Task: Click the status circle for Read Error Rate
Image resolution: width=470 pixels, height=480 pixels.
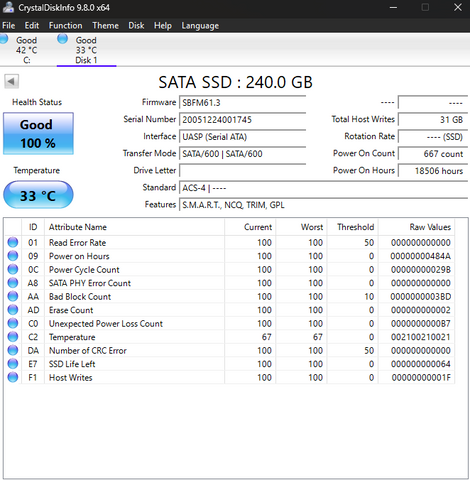Action: click(x=13, y=242)
